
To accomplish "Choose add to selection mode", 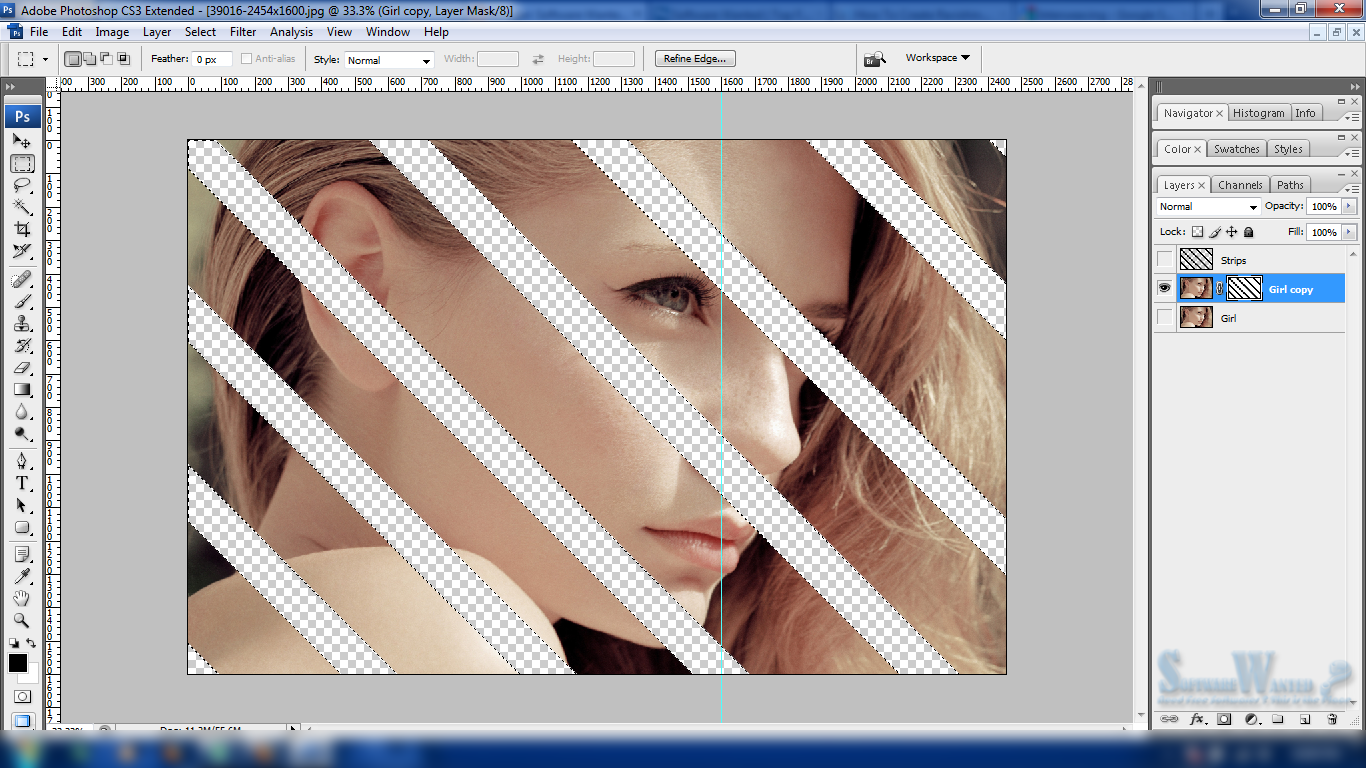I will pyautogui.click(x=89, y=59).
